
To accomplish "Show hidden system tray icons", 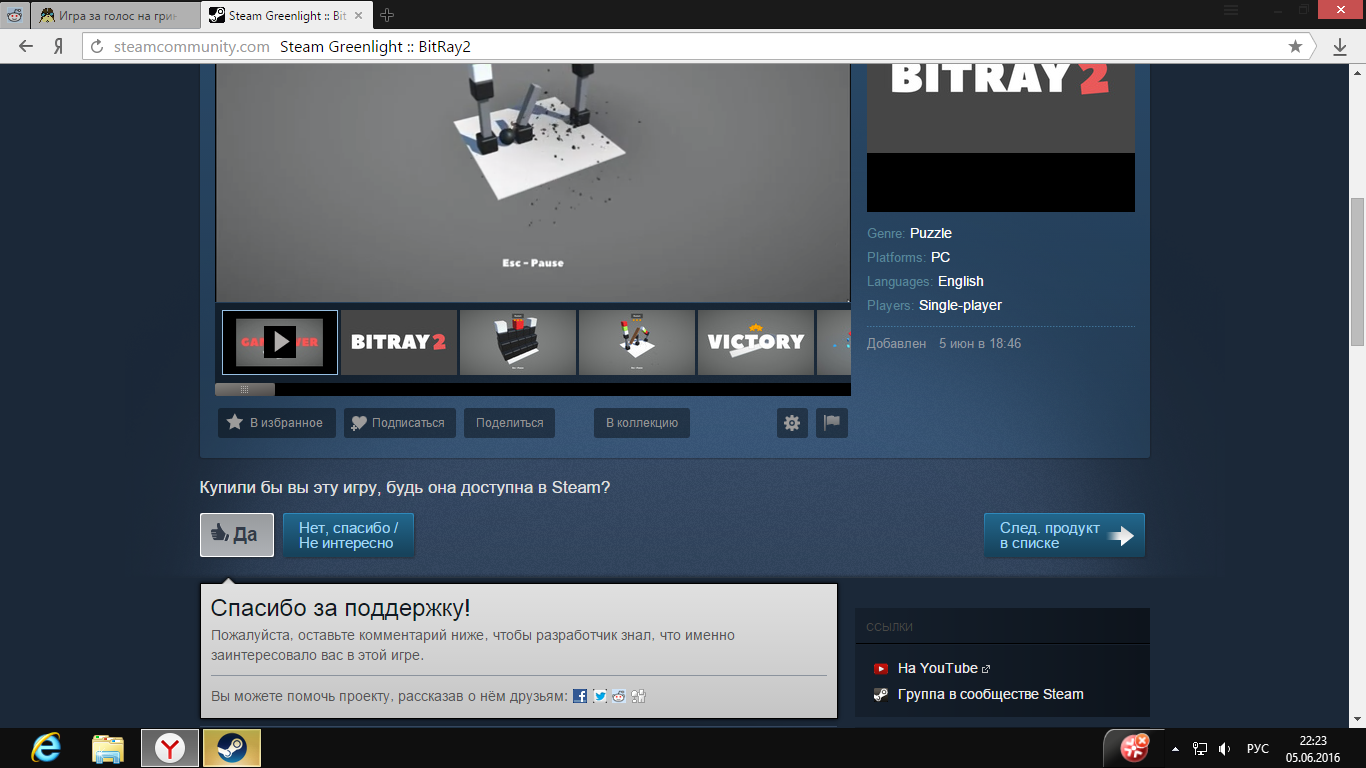I will [1176, 748].
